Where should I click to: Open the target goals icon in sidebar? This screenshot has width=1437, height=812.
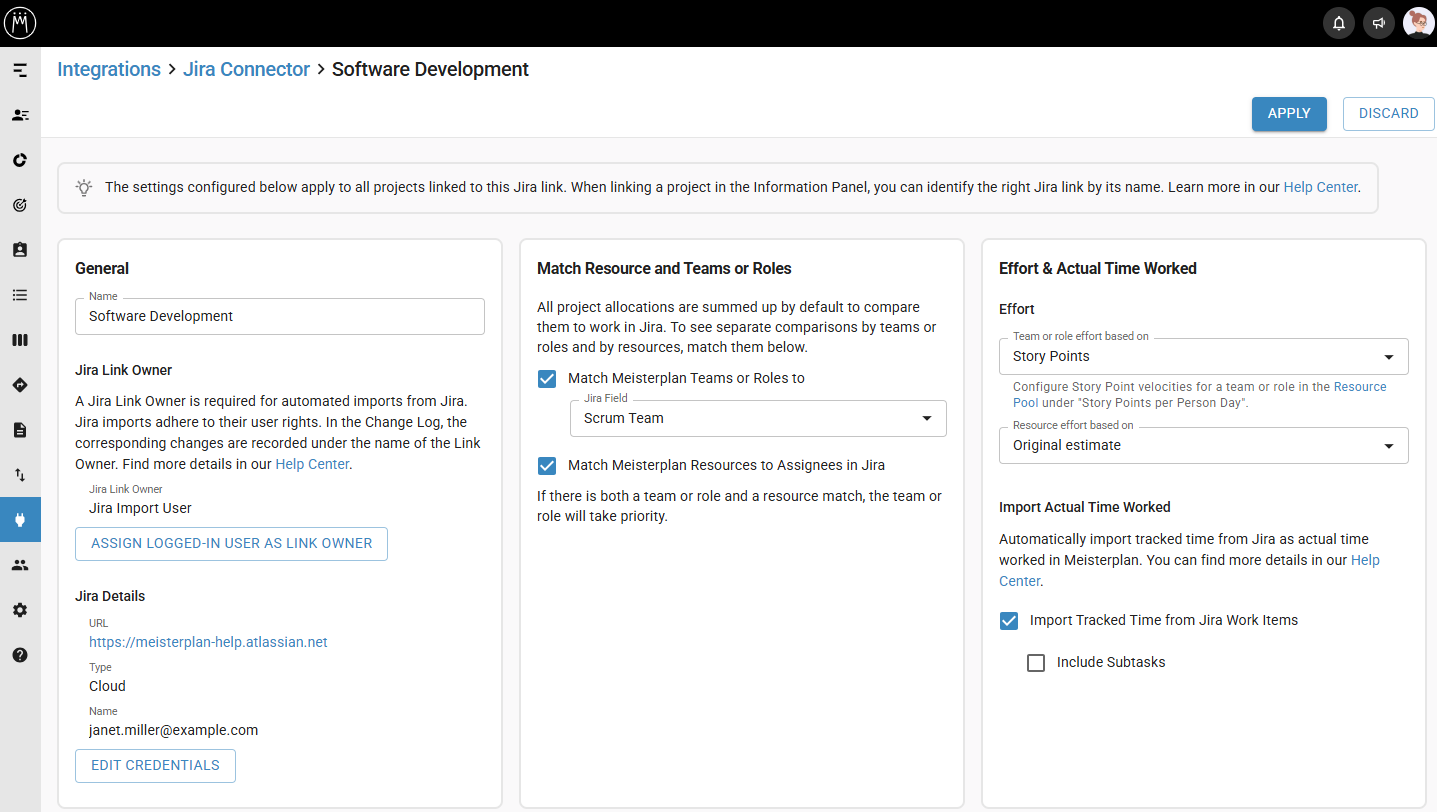point(20,205)
